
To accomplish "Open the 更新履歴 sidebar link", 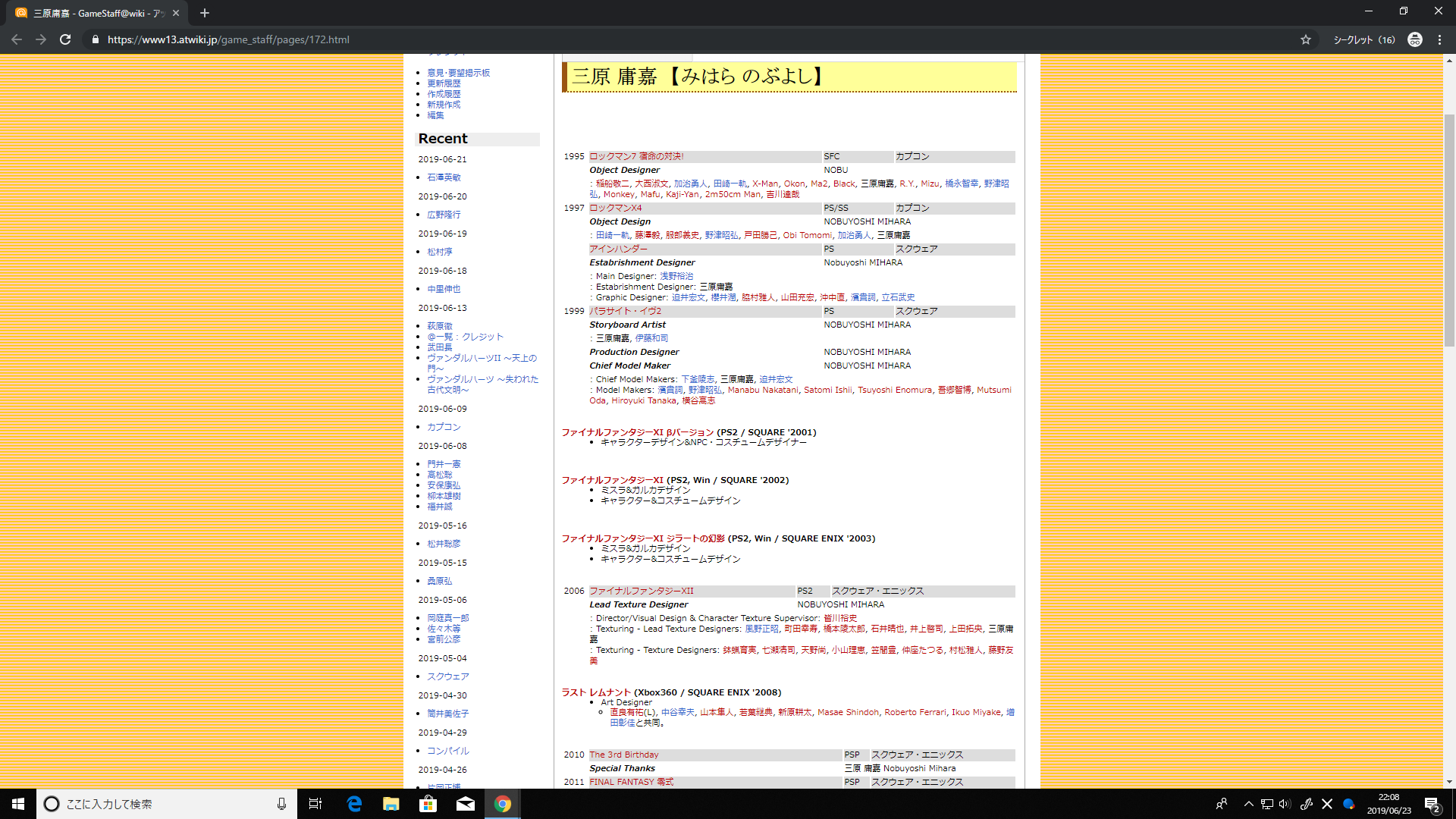I will [444, 83].
